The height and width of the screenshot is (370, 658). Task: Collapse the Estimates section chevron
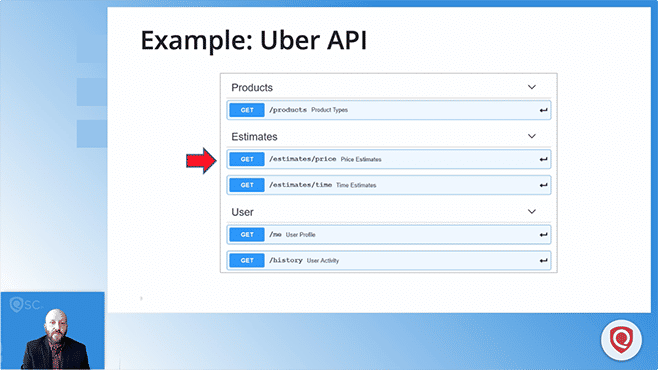[x=532, y=136]
